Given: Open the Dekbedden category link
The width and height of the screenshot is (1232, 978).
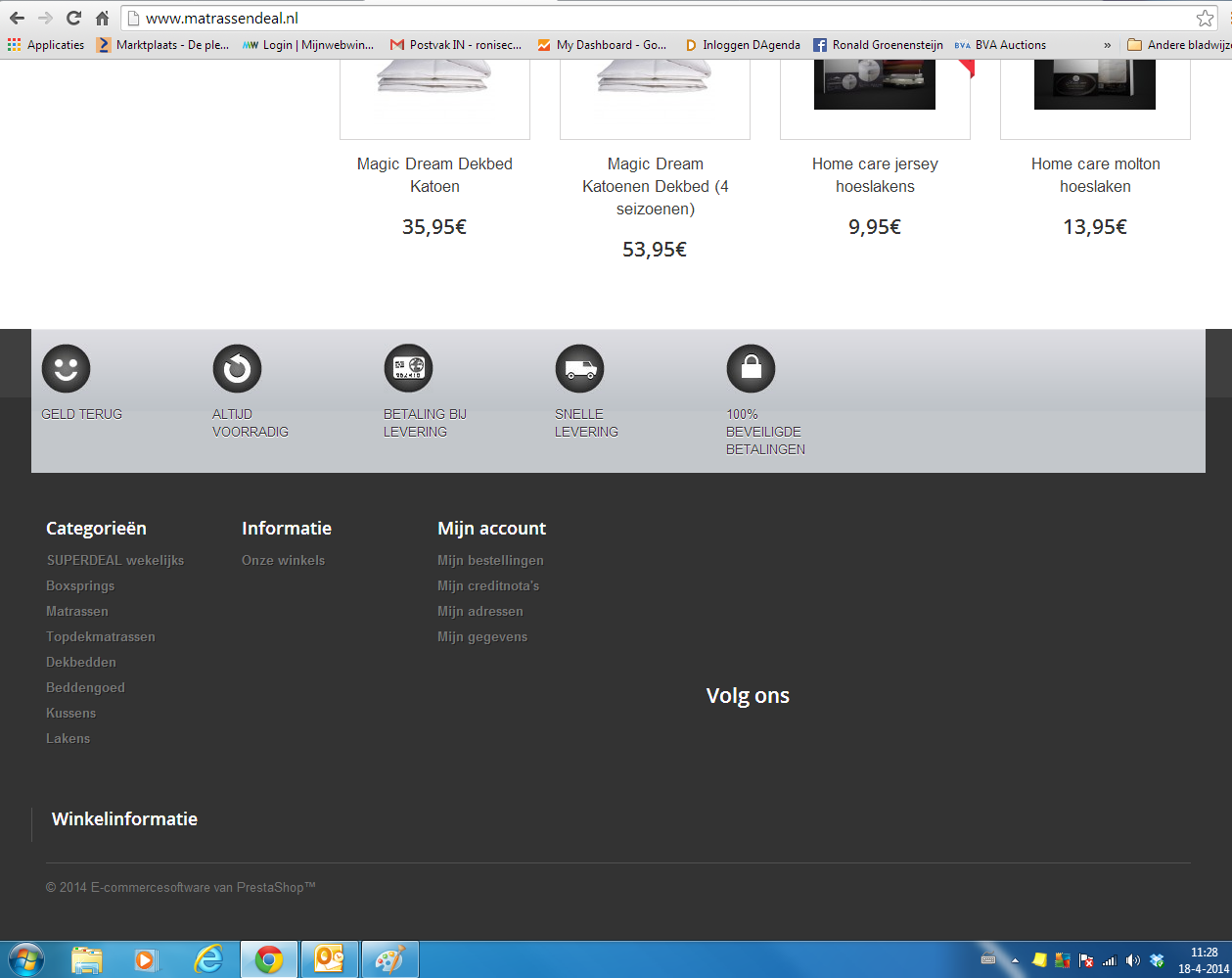Looking at the screenshot, I should [x=81, y=662].
